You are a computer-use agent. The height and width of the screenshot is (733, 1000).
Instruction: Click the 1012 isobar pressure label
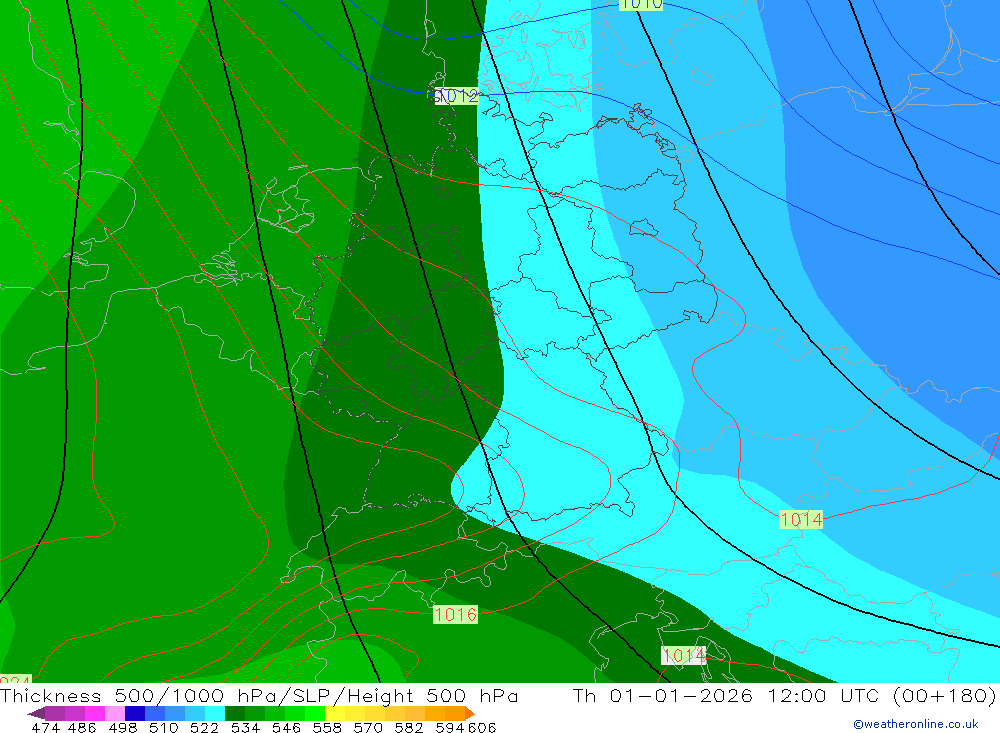(x=456, y=96)
